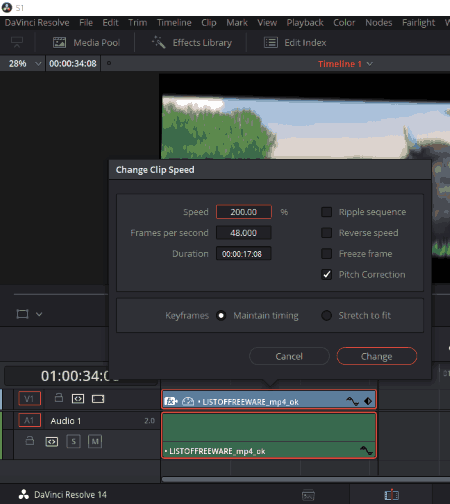The image size is (450, 504).
Task: Open the File menu
Action: (x=86, y=23)
